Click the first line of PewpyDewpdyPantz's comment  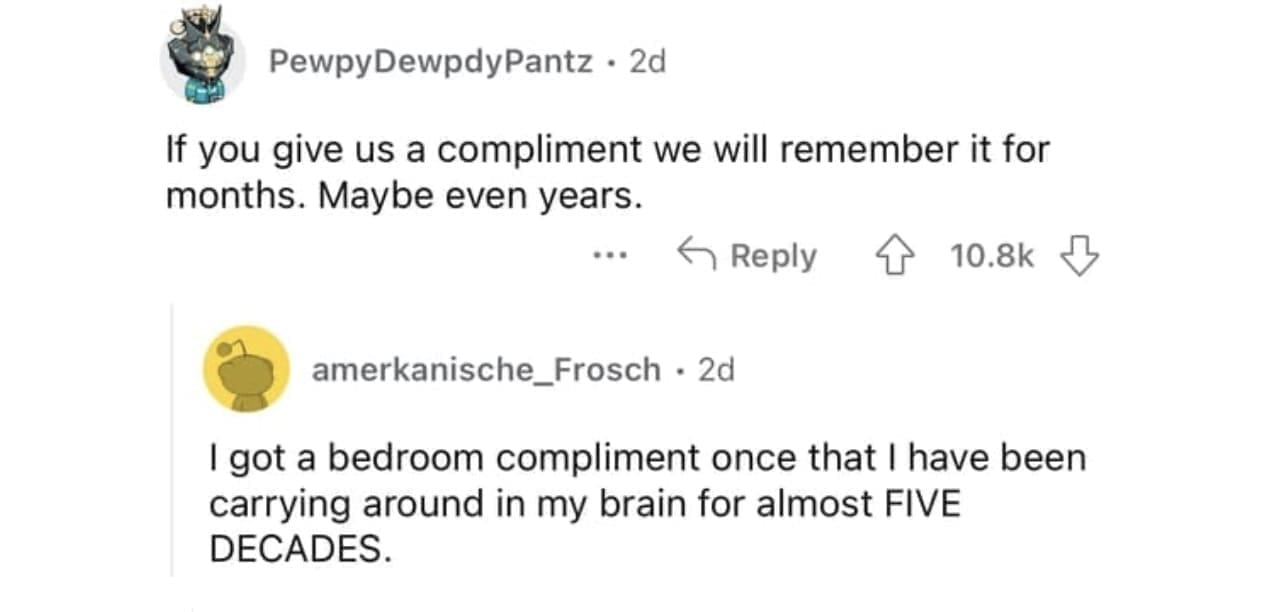pyautogui.click(x=607, y=150)
